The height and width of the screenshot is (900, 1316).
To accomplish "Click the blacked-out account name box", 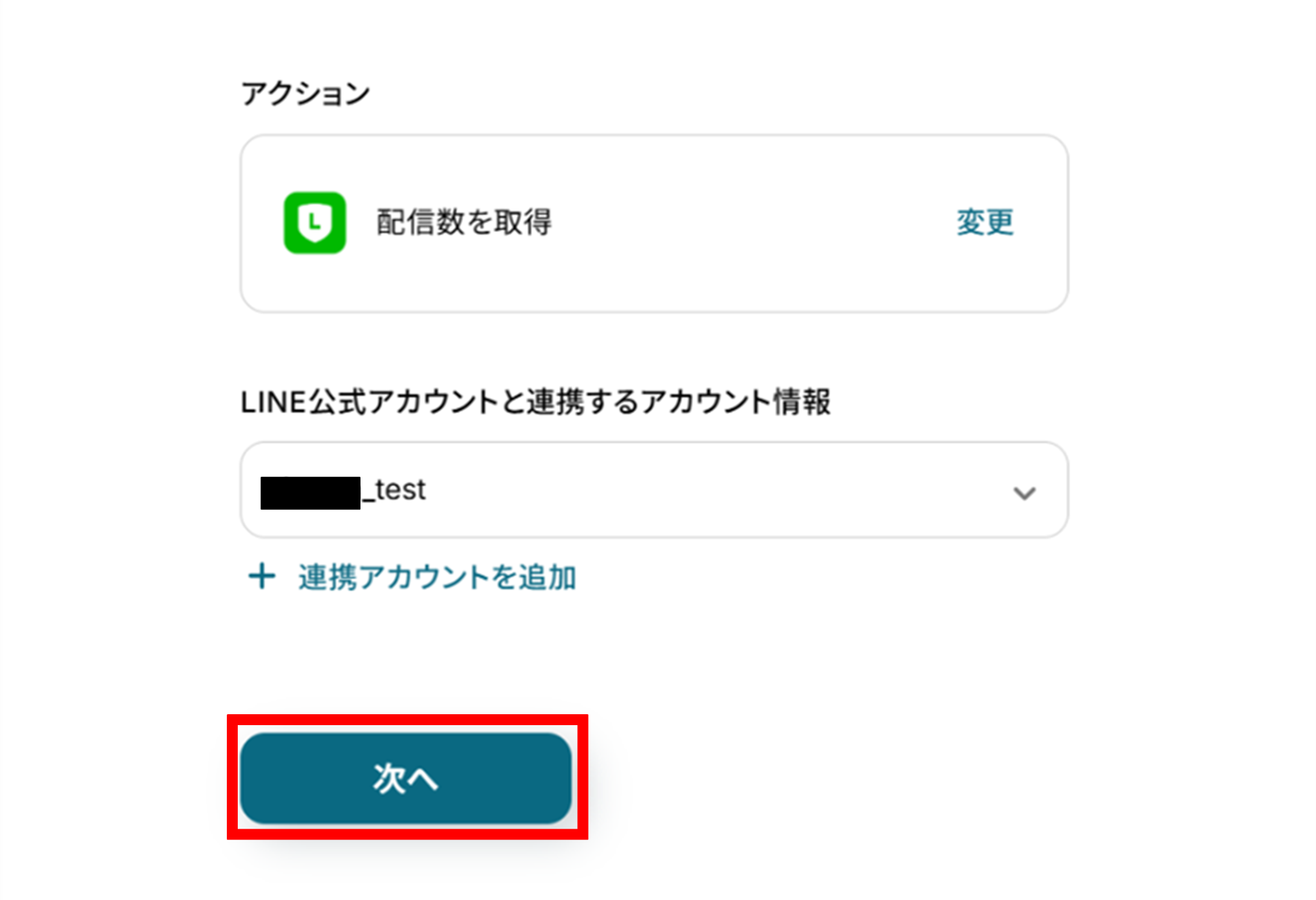I will [x=310, y=493].
